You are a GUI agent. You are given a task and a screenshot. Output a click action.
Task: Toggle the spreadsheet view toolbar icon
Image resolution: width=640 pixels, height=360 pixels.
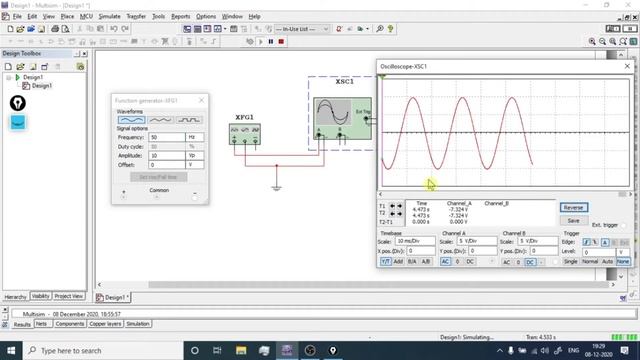(197, 29)
